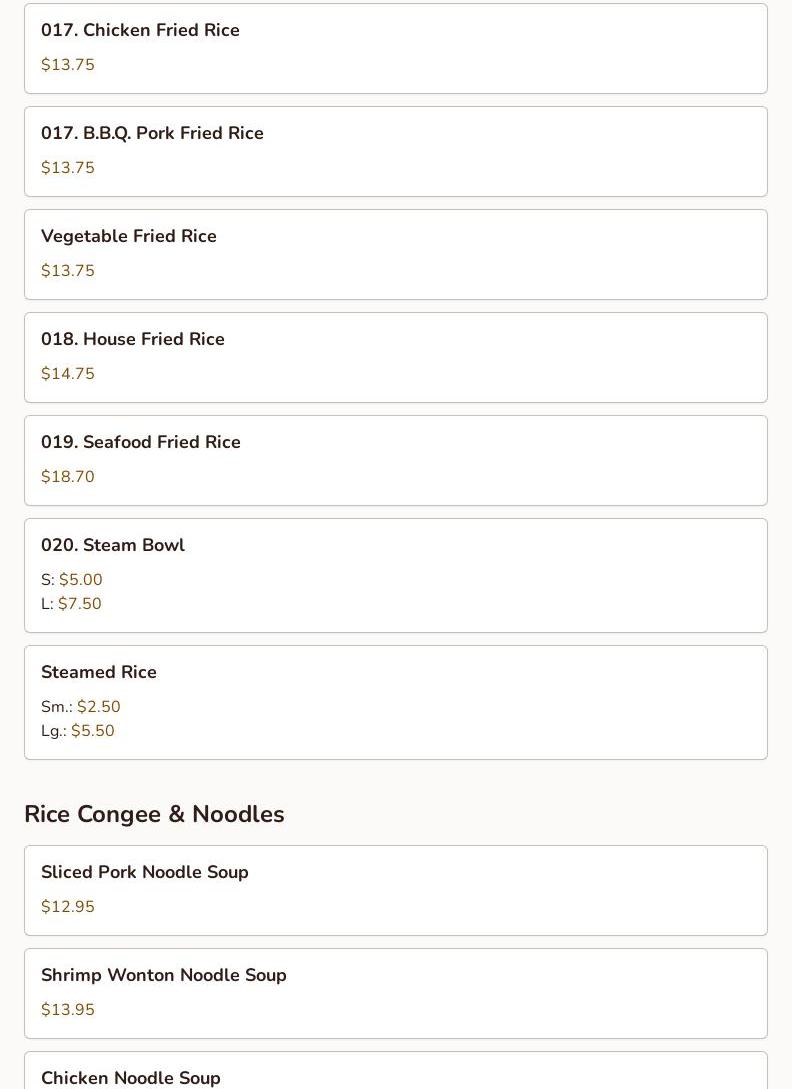Select Shrimp Wonton Noodle Soup item
The height and width of the screenshot is (1089, 792).
[396, 993]
